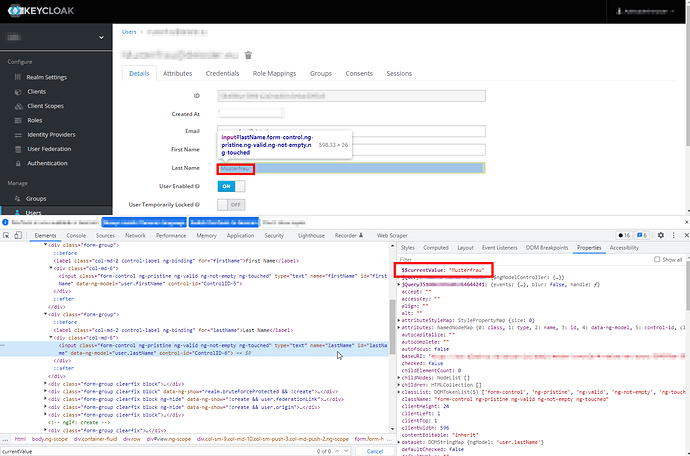Screen dimensions: 690x456
Task: Toggle the User Enabled switch
Action: [230, 186]
